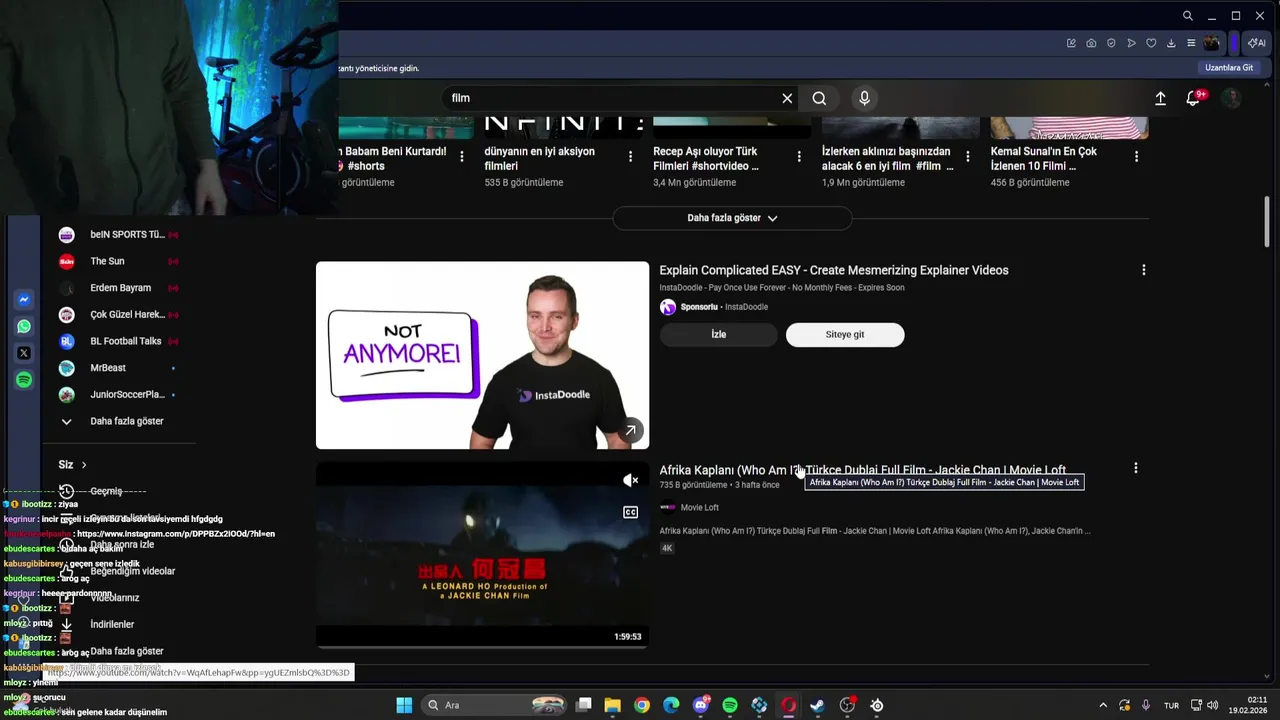Expand subscriptions with Daha fazla göster
Screen dimensions: 1280x720
[x=118, y=421]
